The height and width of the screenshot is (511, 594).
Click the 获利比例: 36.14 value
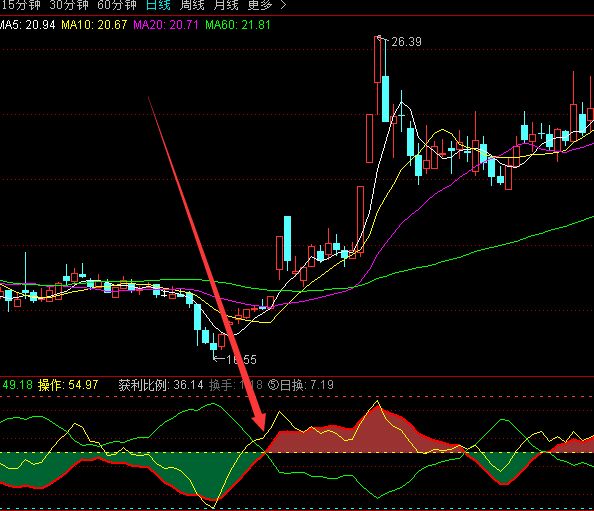[x=161, y=385]
